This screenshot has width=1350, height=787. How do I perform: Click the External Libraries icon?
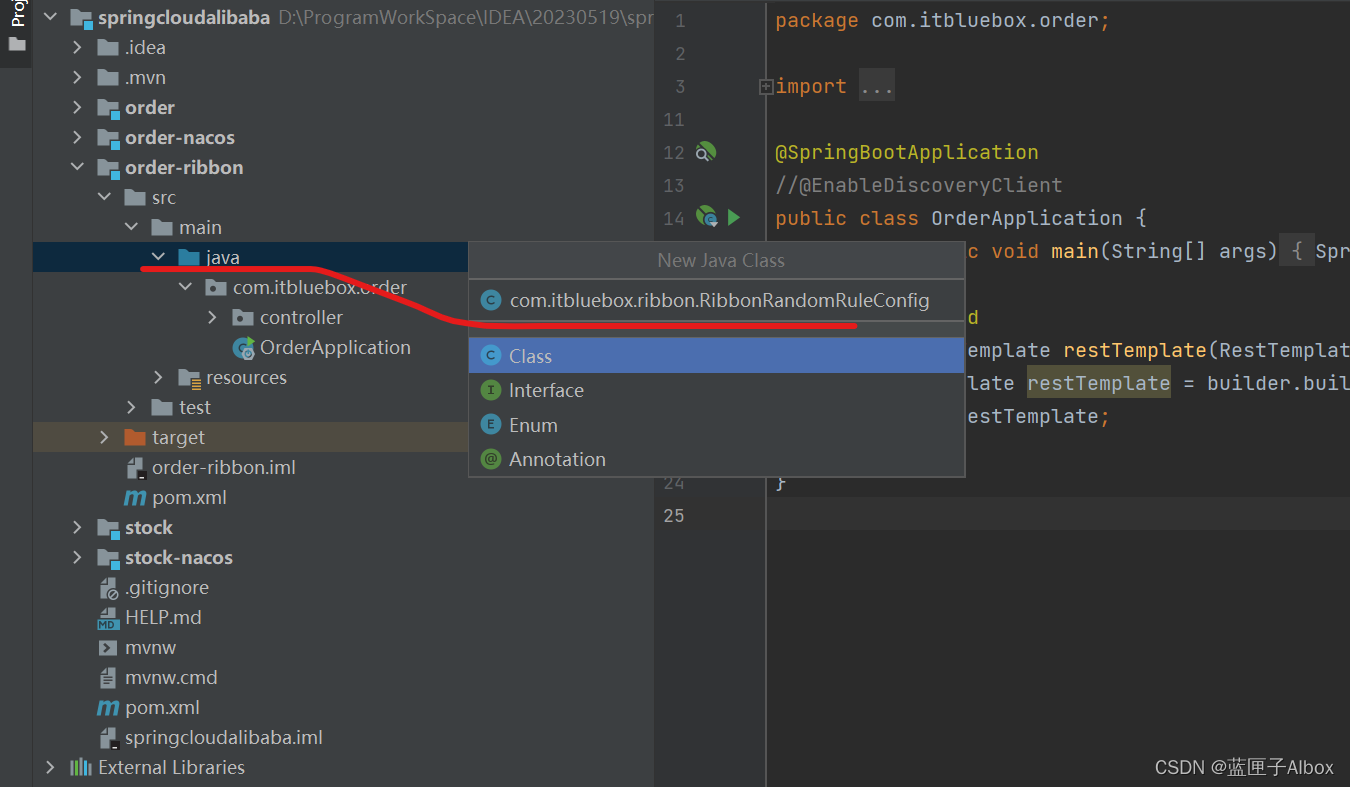81,768
